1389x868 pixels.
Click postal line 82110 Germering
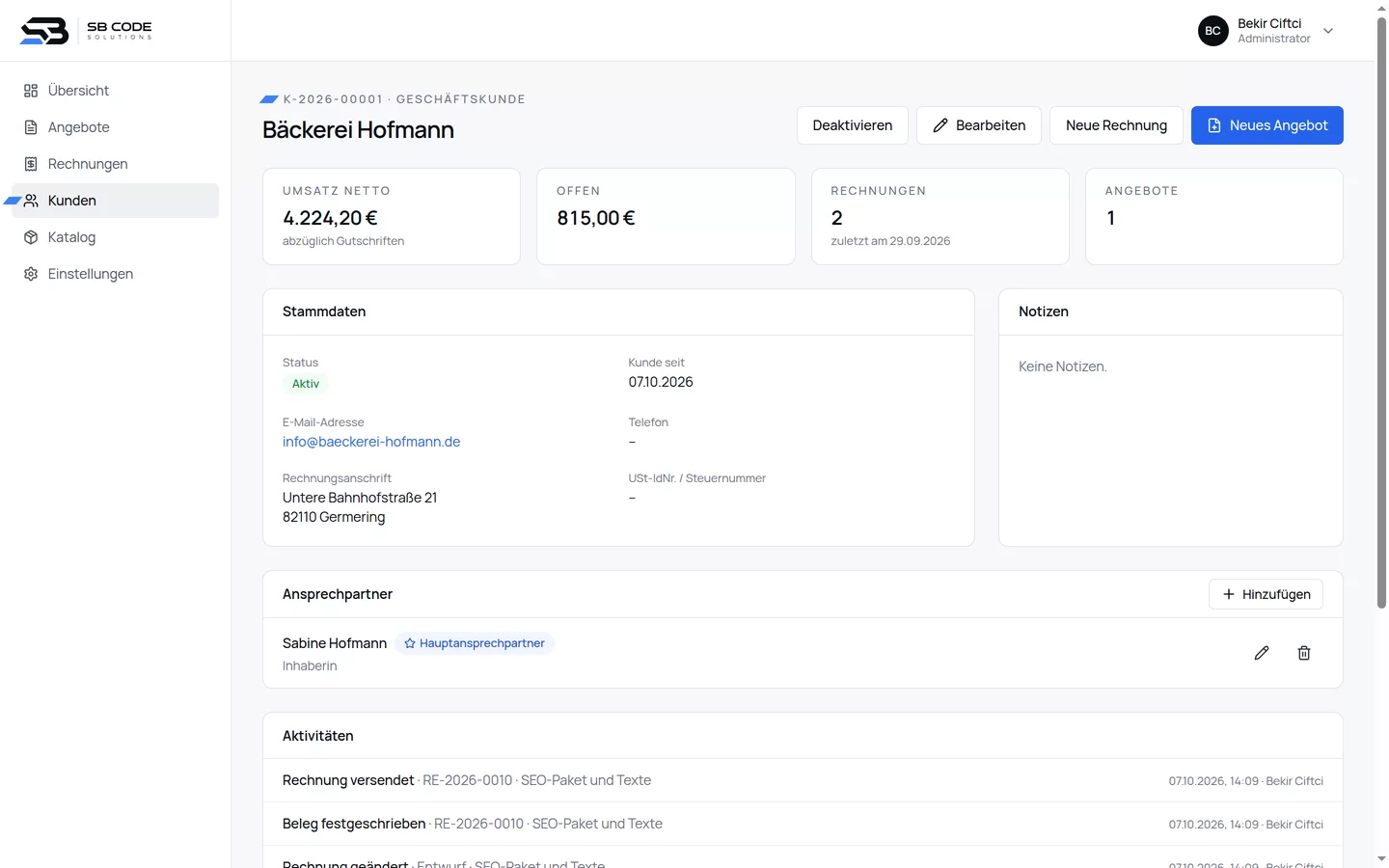point(334,517)
